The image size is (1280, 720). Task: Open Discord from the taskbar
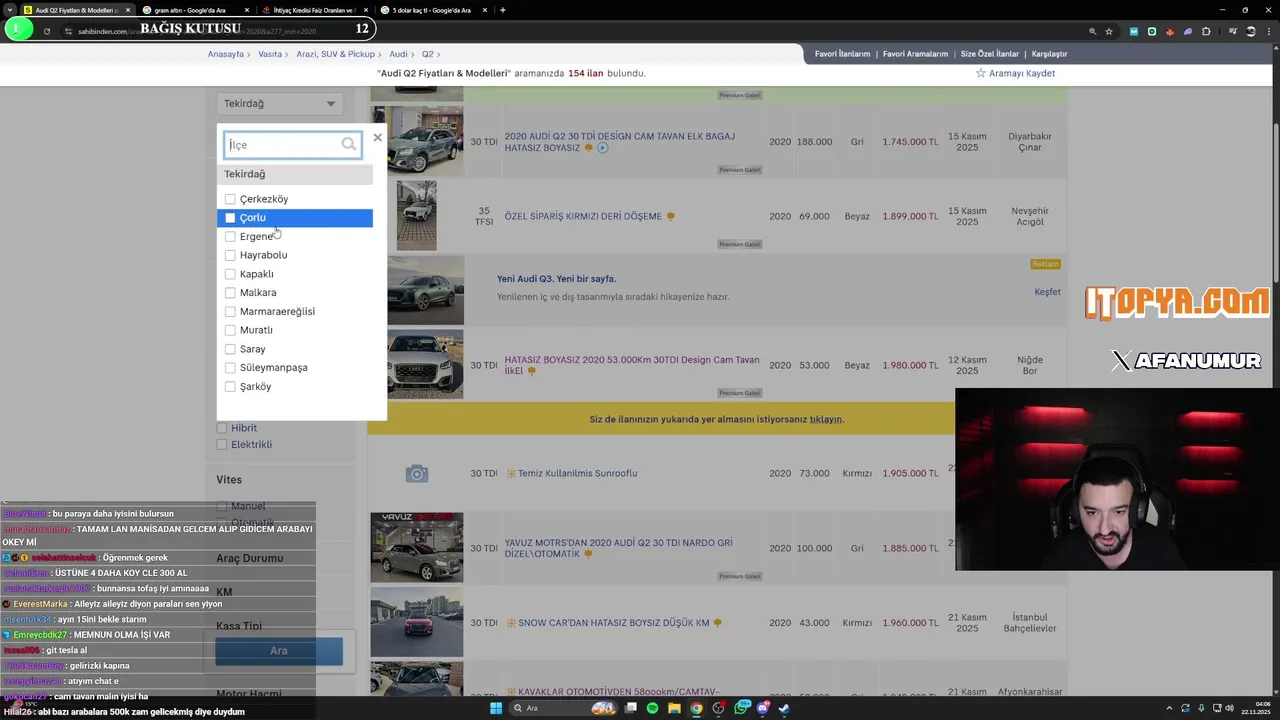[763, 708]
